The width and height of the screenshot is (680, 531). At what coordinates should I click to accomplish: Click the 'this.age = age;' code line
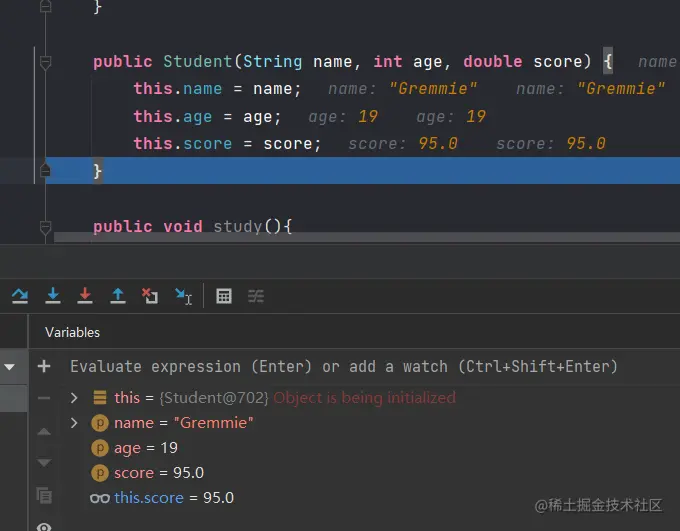tap(208, 117)
